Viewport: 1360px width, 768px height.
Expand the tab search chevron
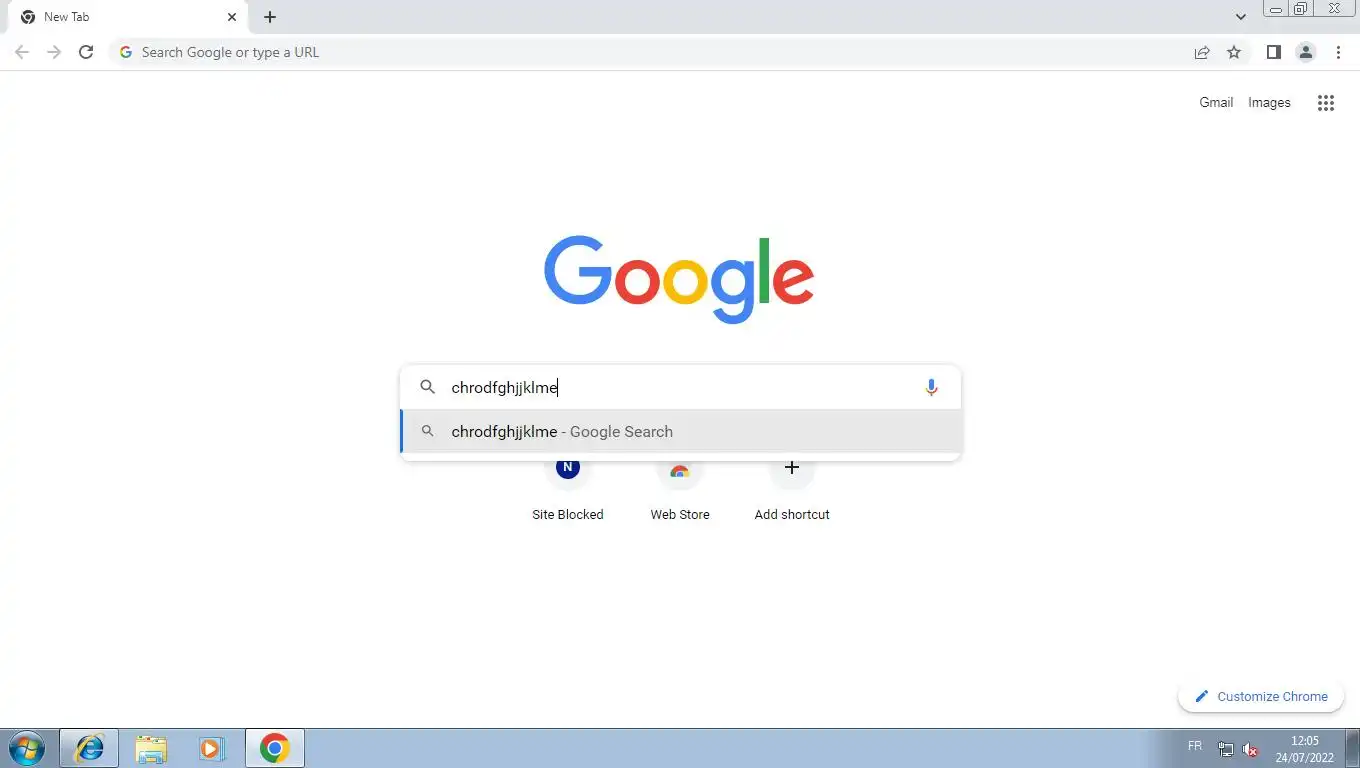tap(1240, 17)
